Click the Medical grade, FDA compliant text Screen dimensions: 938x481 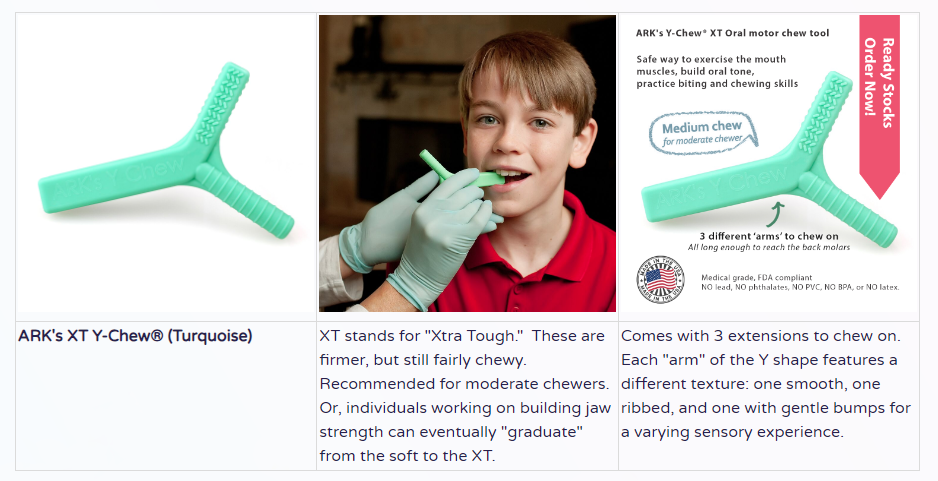[x=757, y=278]
